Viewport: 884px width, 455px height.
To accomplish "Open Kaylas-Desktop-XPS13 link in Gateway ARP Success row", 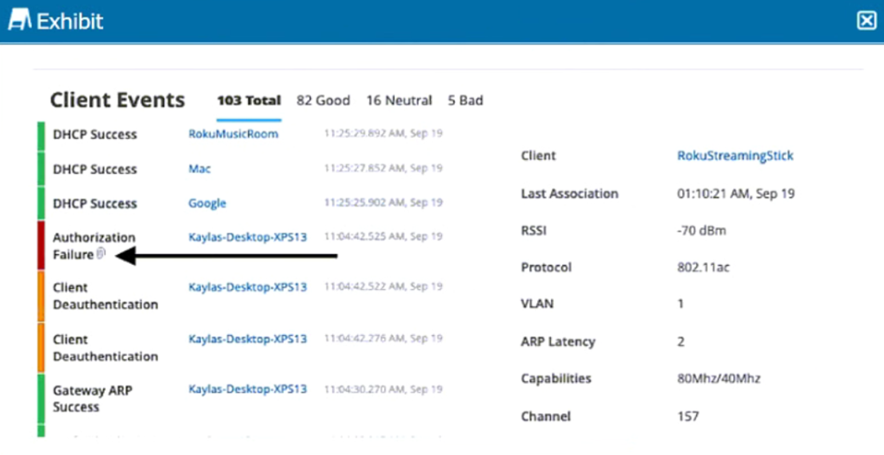I will 247,389.
